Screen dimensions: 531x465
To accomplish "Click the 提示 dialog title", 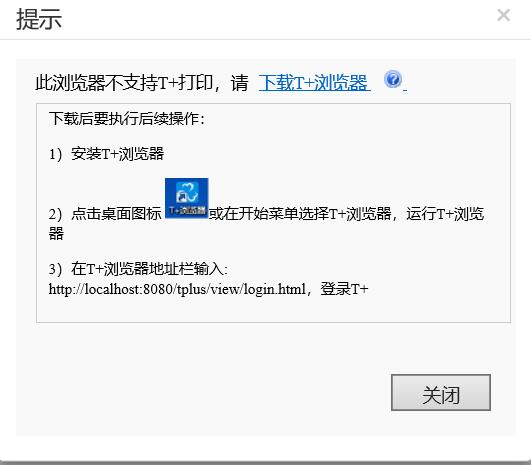I will click(x=39, y=19).
